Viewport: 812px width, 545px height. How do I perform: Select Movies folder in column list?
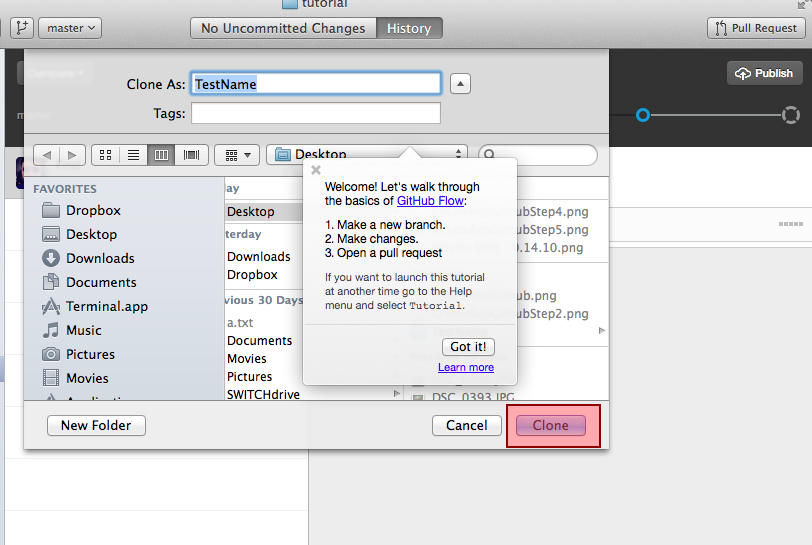click(246, 358)
